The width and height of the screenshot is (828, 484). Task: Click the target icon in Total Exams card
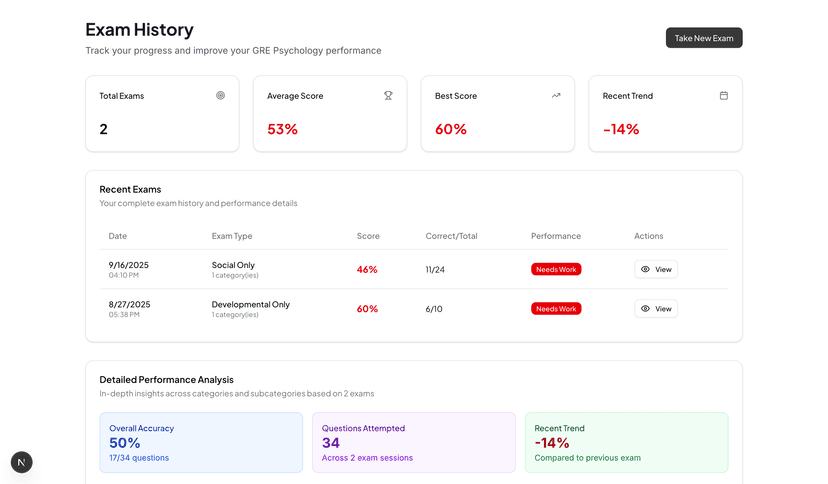coord(220,96)
